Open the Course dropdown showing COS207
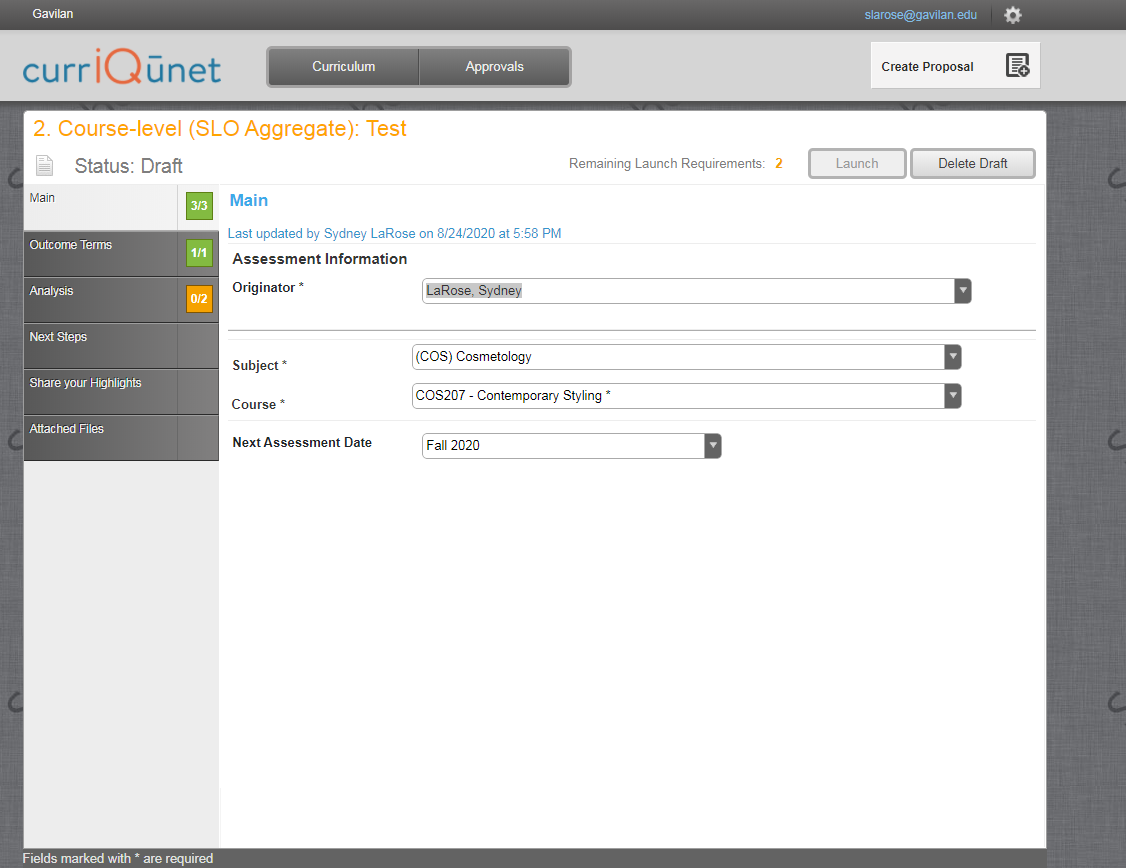This screenshot has width=1126, height=868. (953, 396)
